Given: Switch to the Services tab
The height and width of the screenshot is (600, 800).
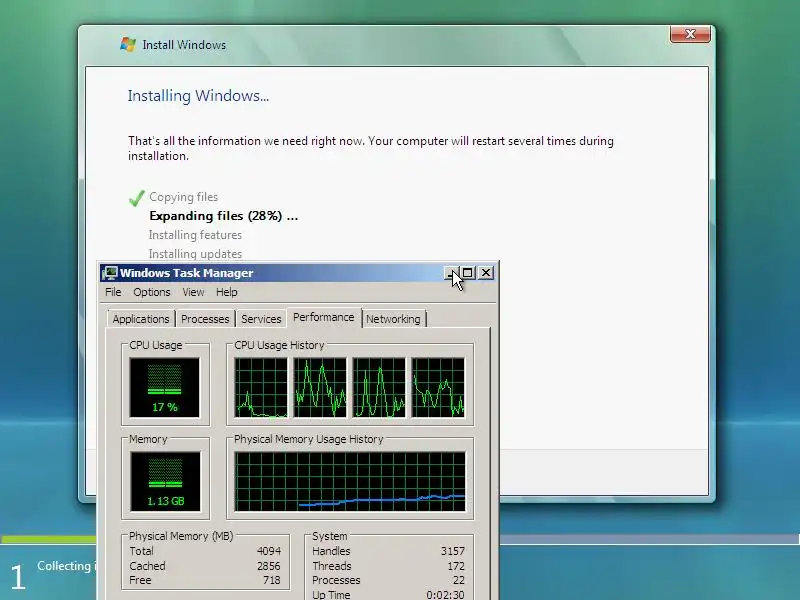Looking at the screenshot, I should [261, 319].
